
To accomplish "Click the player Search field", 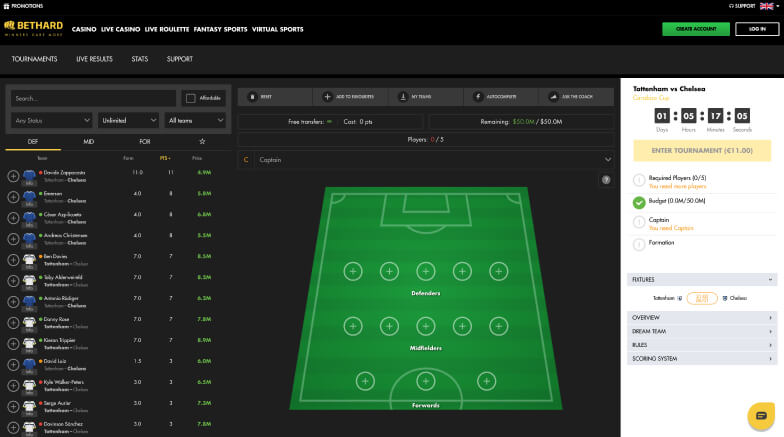I will [x=94, y=98].
